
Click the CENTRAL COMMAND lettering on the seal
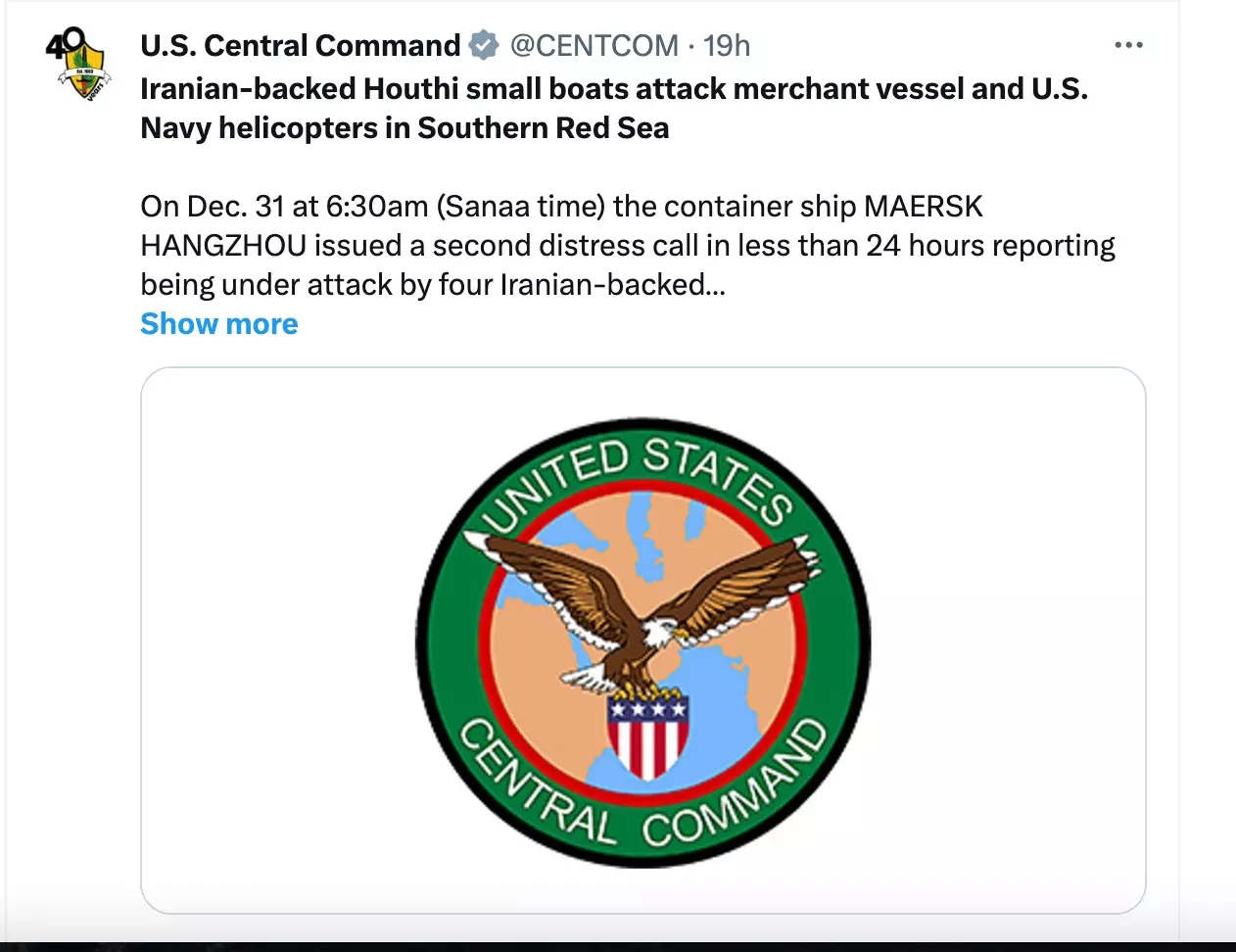point(642,801)
